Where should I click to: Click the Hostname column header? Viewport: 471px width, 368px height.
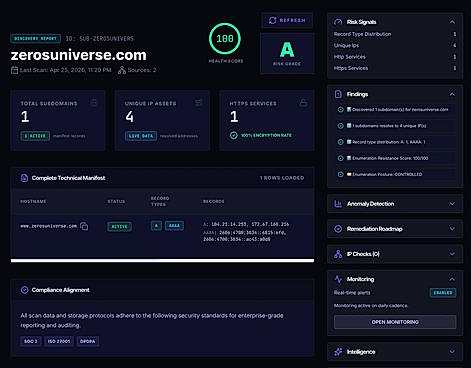(x=33, y=201)
